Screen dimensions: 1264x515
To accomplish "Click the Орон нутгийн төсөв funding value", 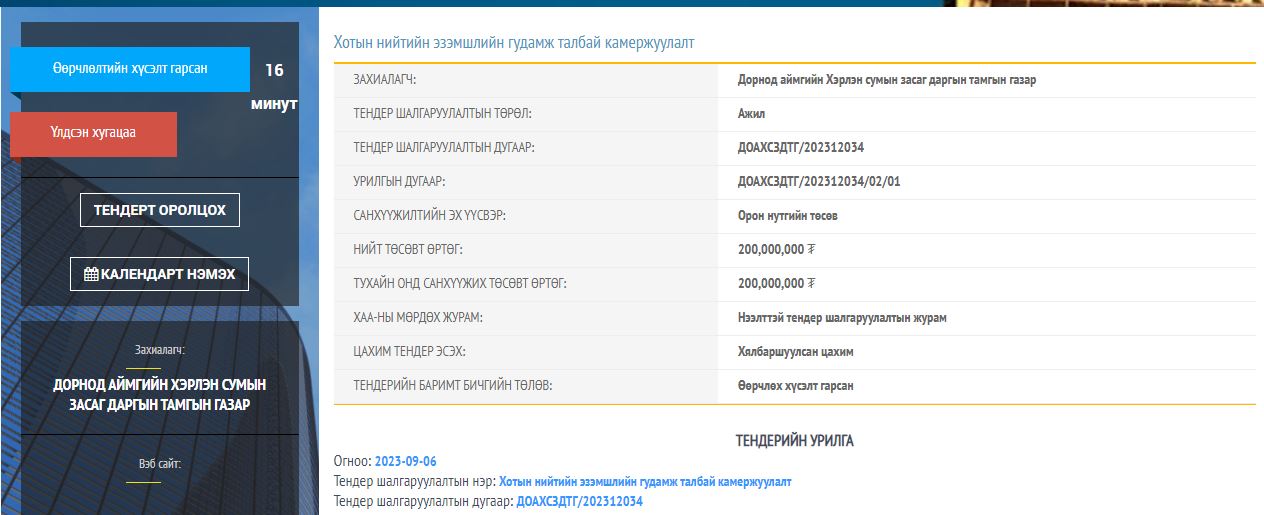I will tap(787, 216).
